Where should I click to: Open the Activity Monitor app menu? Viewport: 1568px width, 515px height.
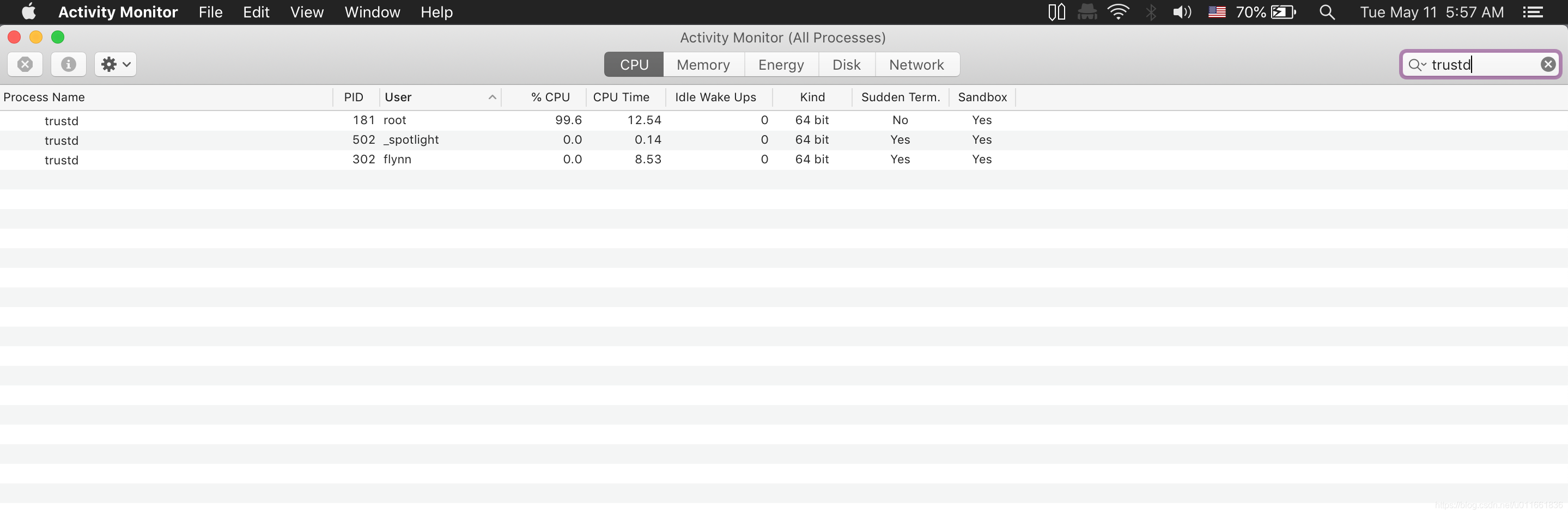pyautogui.click(x=118, y=12)
